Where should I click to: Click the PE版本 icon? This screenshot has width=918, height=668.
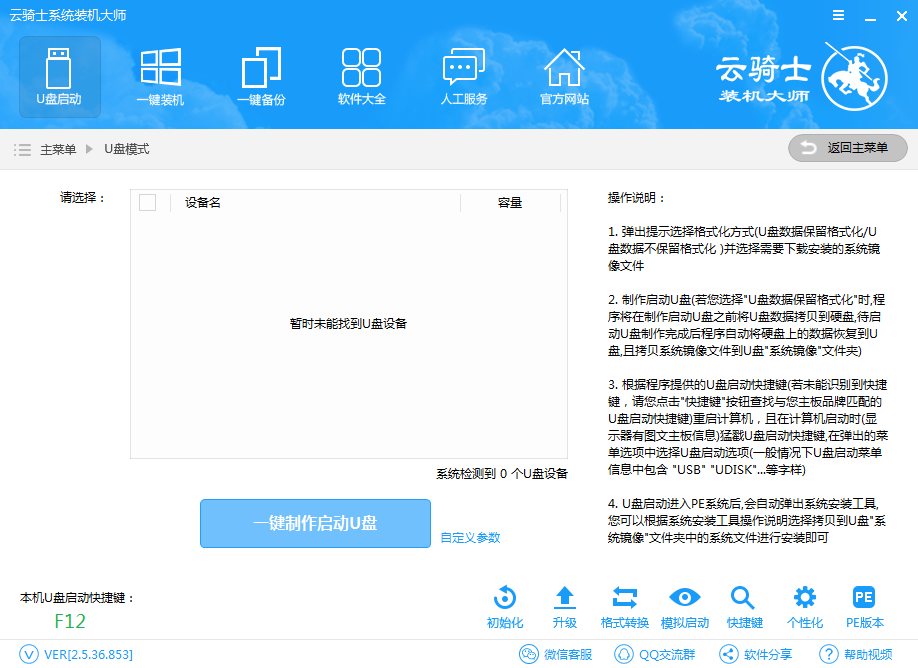864,598
